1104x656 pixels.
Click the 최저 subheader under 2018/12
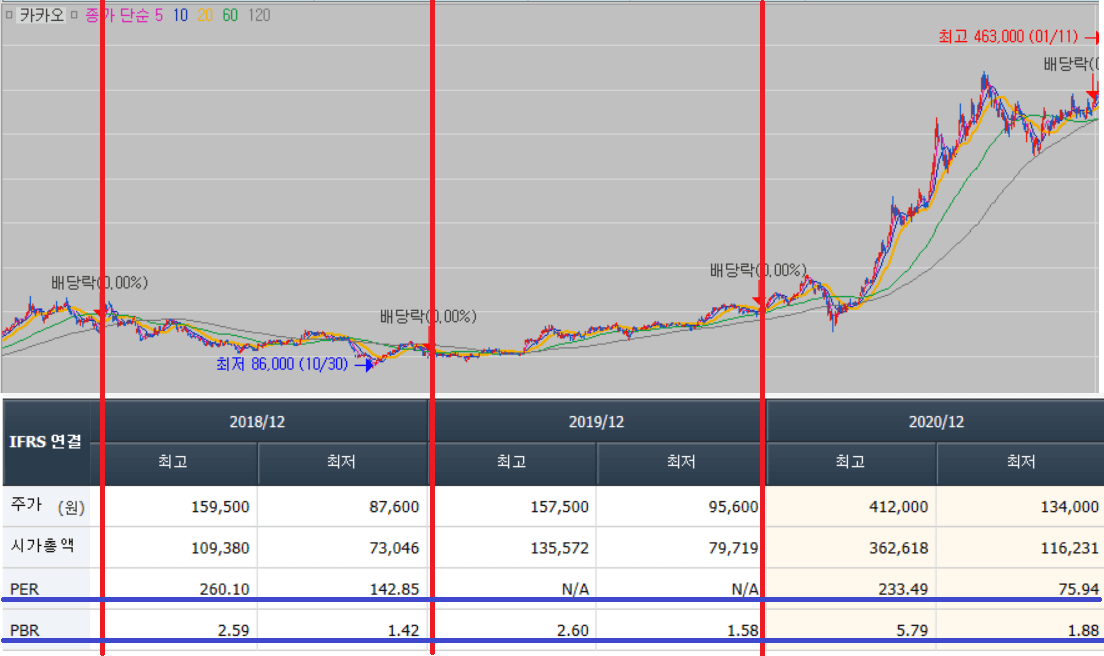[x=341, y=462]
